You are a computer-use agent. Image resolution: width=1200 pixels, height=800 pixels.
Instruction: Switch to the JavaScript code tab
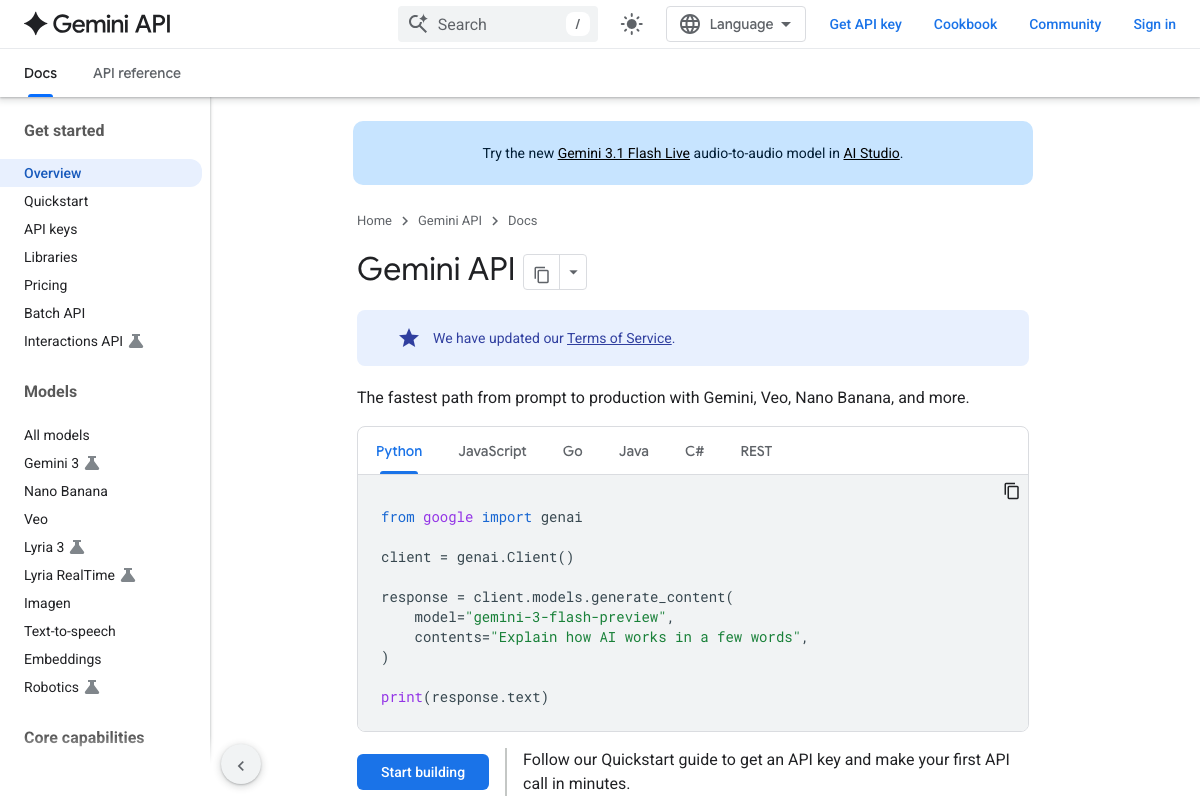coord(492,451)
